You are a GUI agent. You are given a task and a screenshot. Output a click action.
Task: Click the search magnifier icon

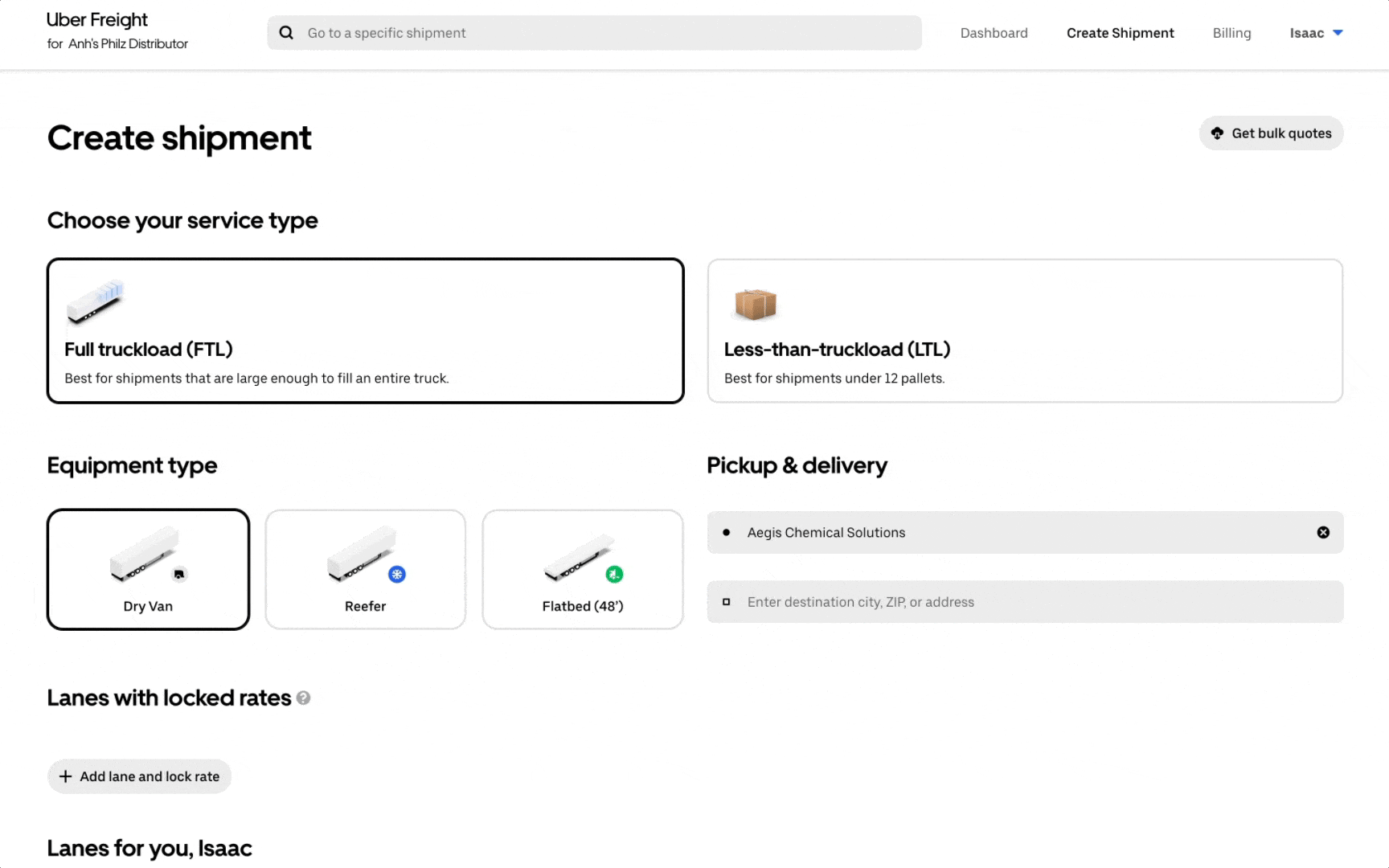coord(286,33)
